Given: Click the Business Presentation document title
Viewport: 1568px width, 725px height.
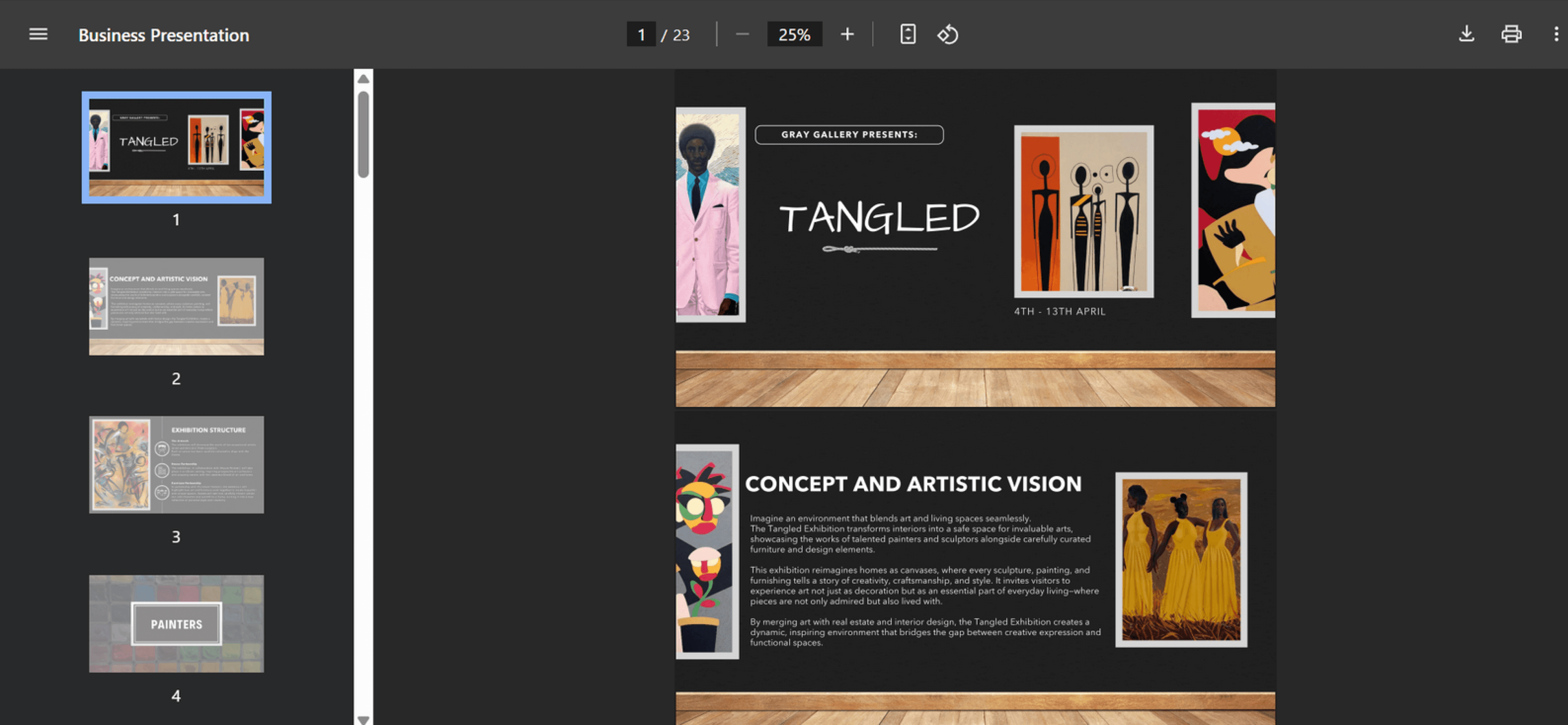Looking at the screenshot, I should click(x=164, y=35).
